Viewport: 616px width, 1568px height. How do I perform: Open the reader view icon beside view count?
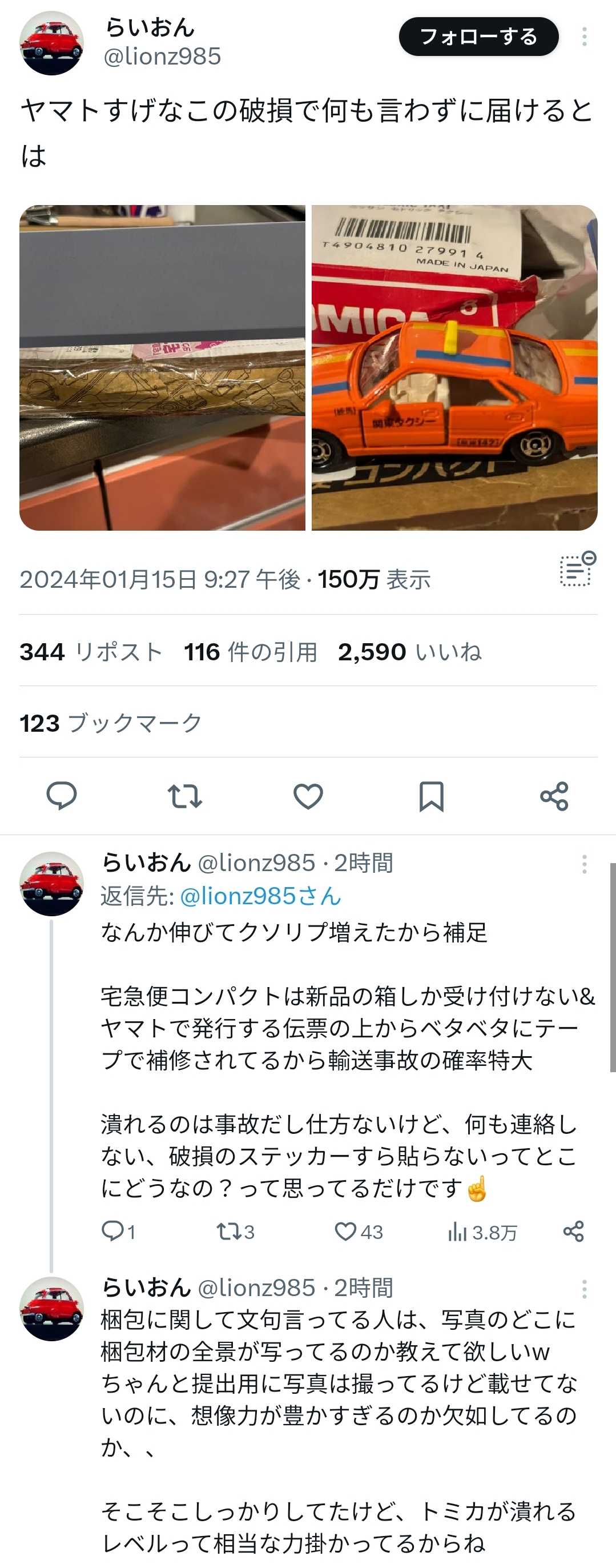(x=577, y=569)
